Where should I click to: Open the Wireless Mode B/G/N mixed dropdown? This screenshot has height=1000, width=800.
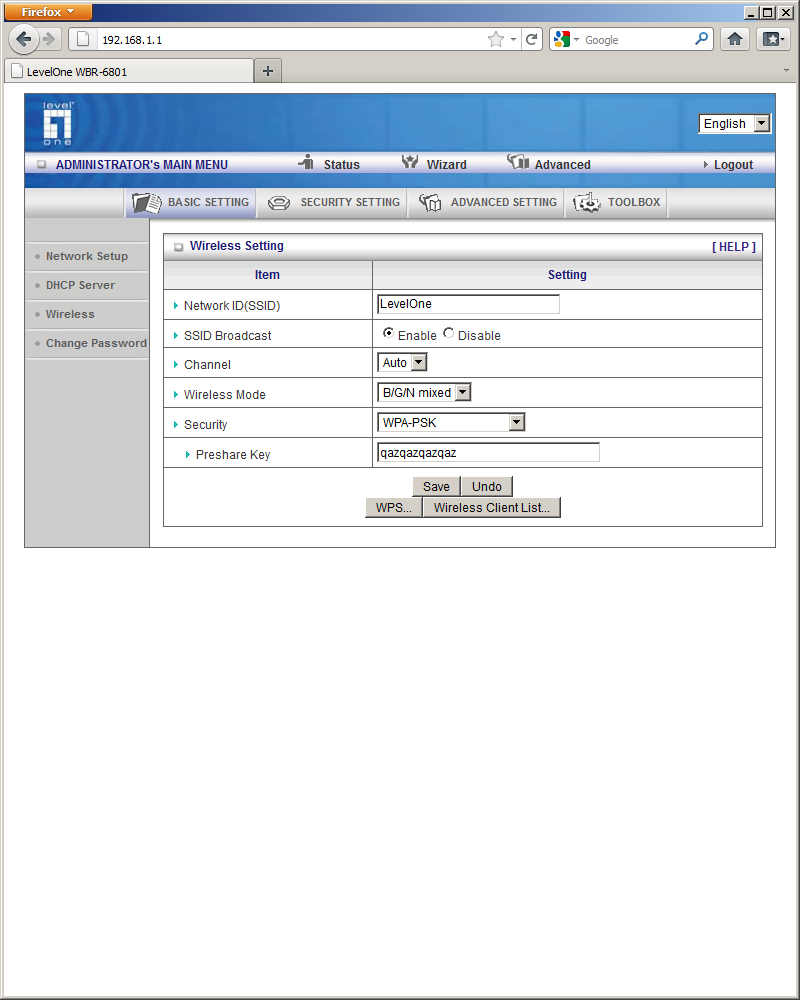coord(424,393)
